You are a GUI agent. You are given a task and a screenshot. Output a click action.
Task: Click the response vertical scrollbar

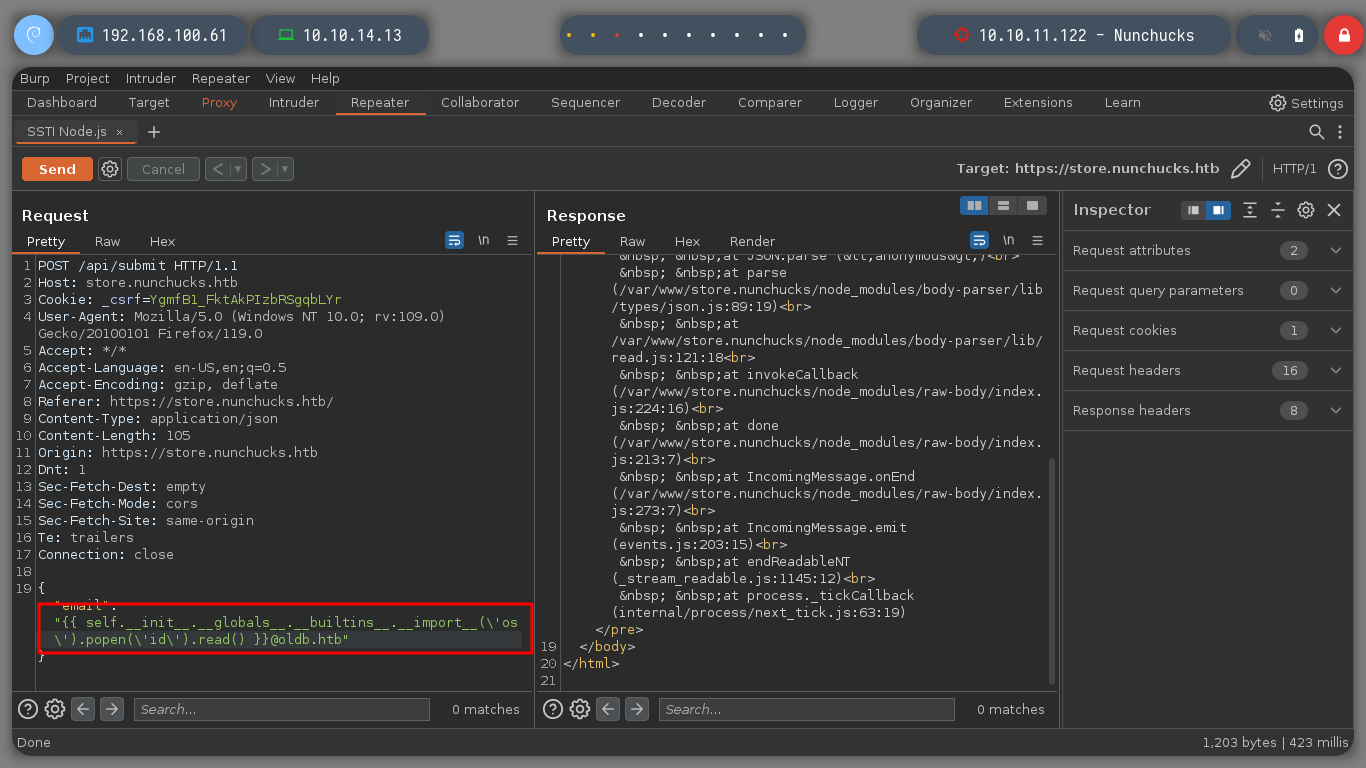[x=1051, y=571]
